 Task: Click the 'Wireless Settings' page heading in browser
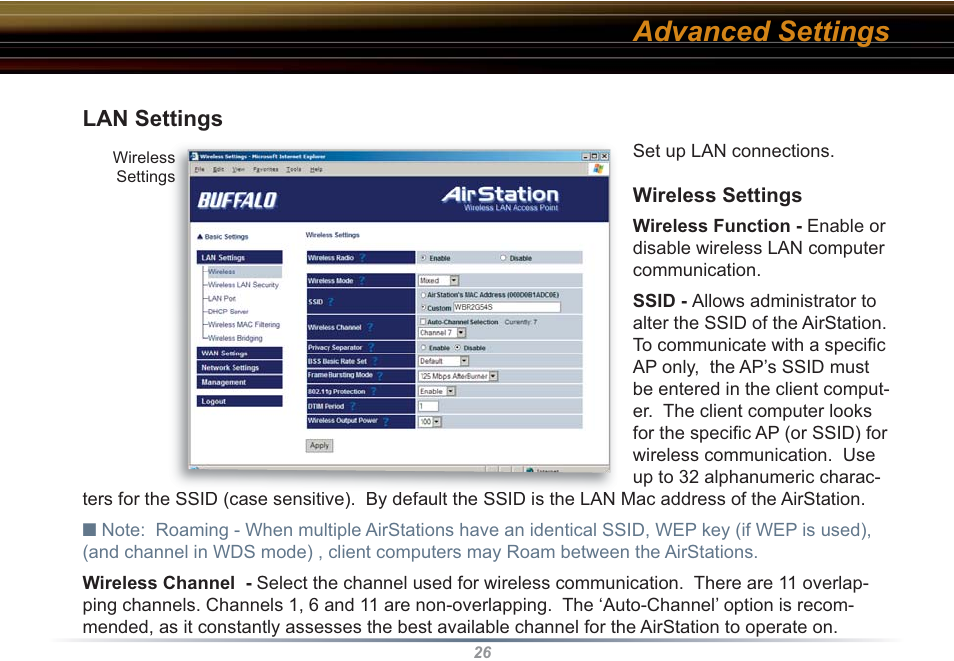pyautogui.click(x=332, y=235)
